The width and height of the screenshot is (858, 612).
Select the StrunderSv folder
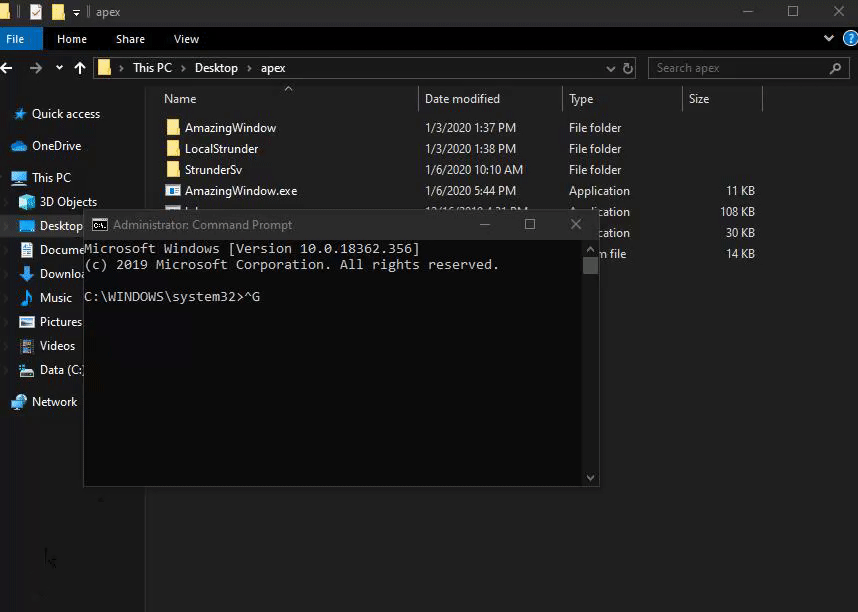pos(213,170)
